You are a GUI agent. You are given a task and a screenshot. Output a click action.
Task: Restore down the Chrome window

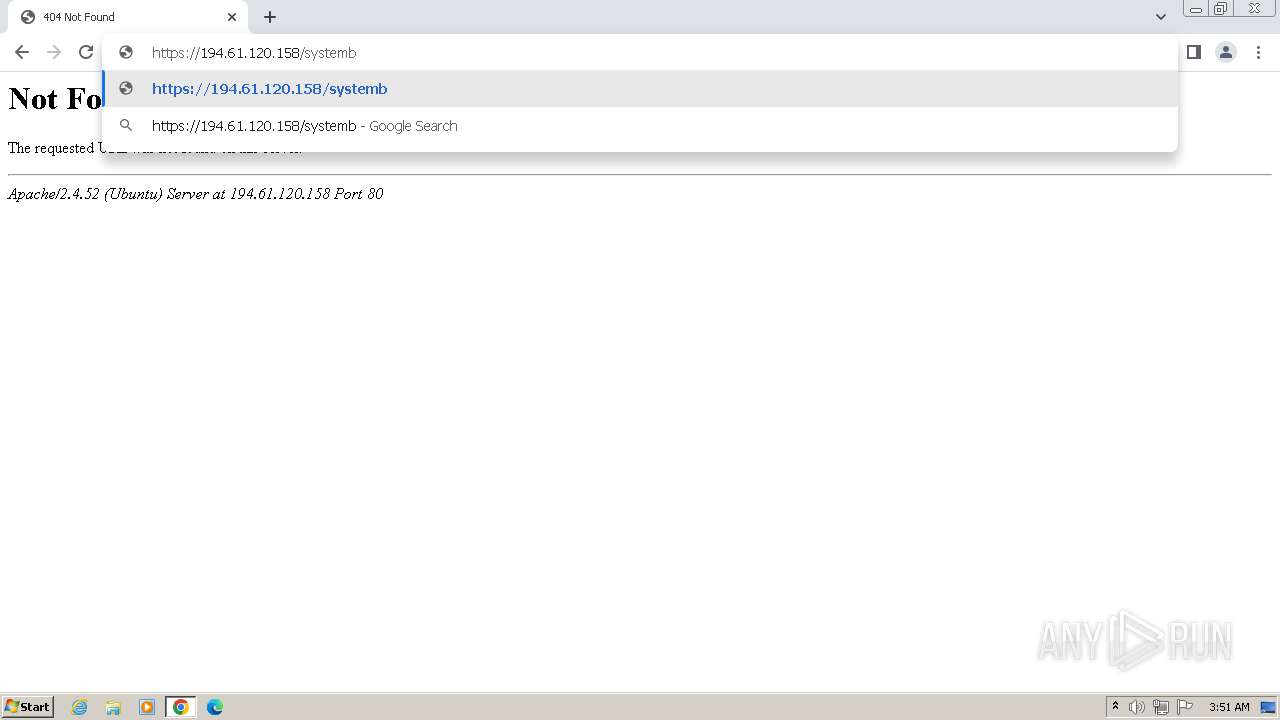pyautogui.click(x=1221, y=9)
